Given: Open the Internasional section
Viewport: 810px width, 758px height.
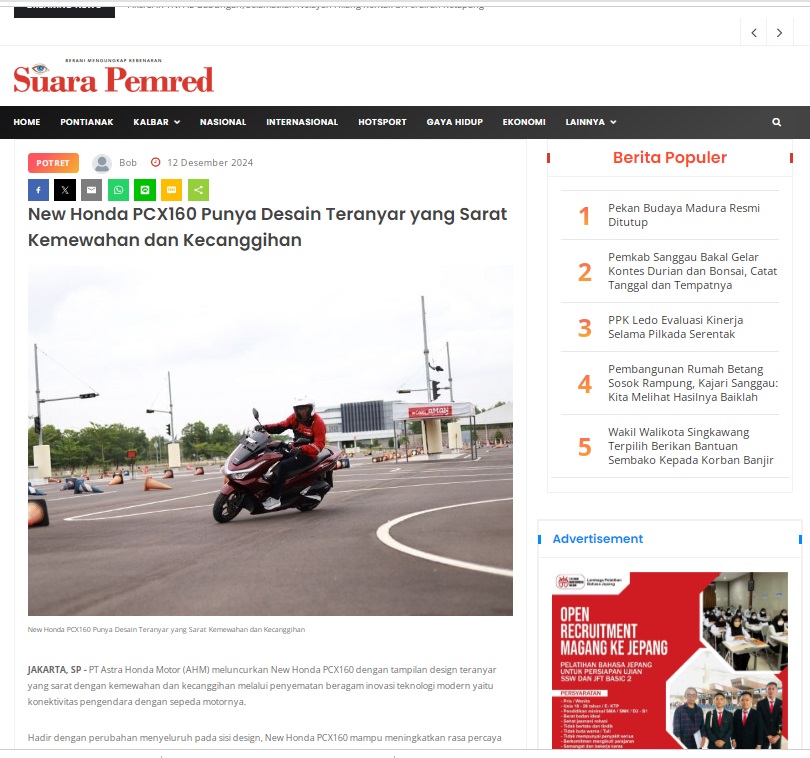Looking at the screenshot, I should click(302, 122).
